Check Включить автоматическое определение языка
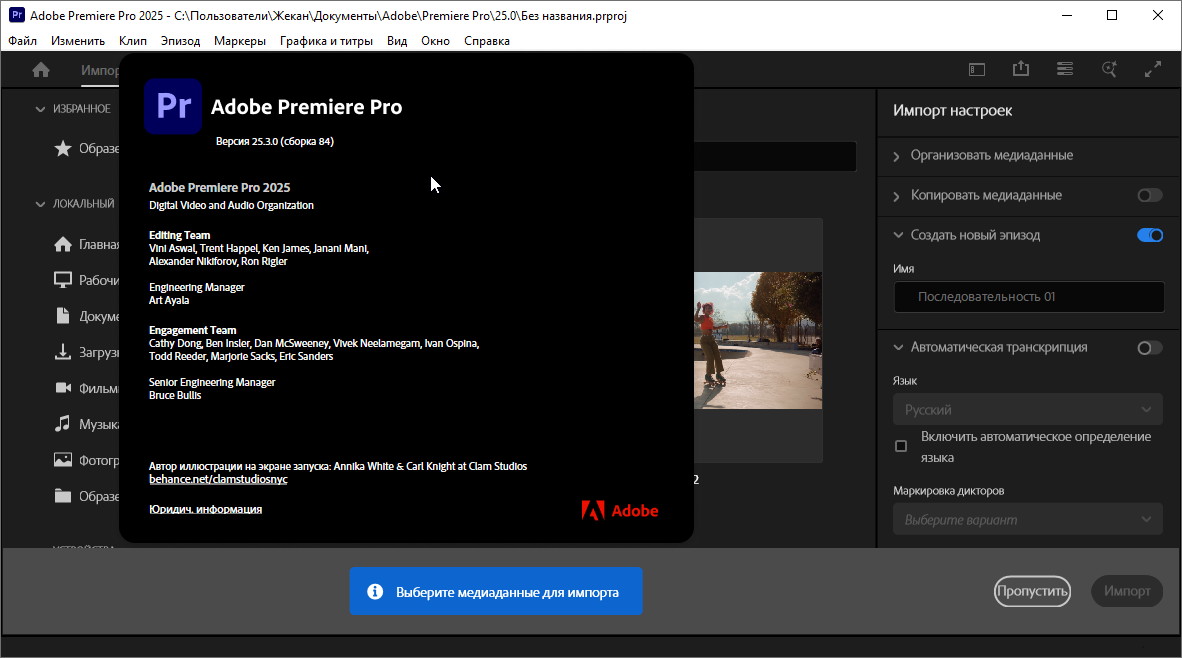1182x658 pixels. [901, 446]
